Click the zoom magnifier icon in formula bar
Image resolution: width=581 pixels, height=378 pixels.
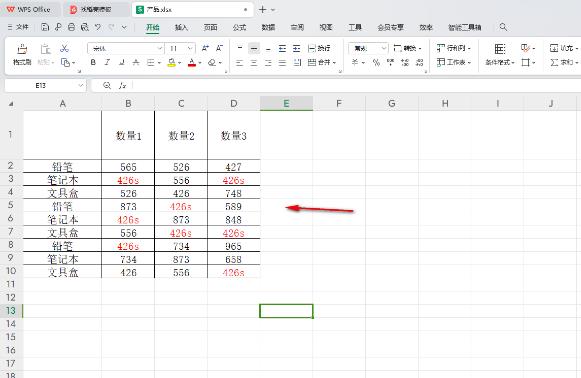[x=107, y=86]
